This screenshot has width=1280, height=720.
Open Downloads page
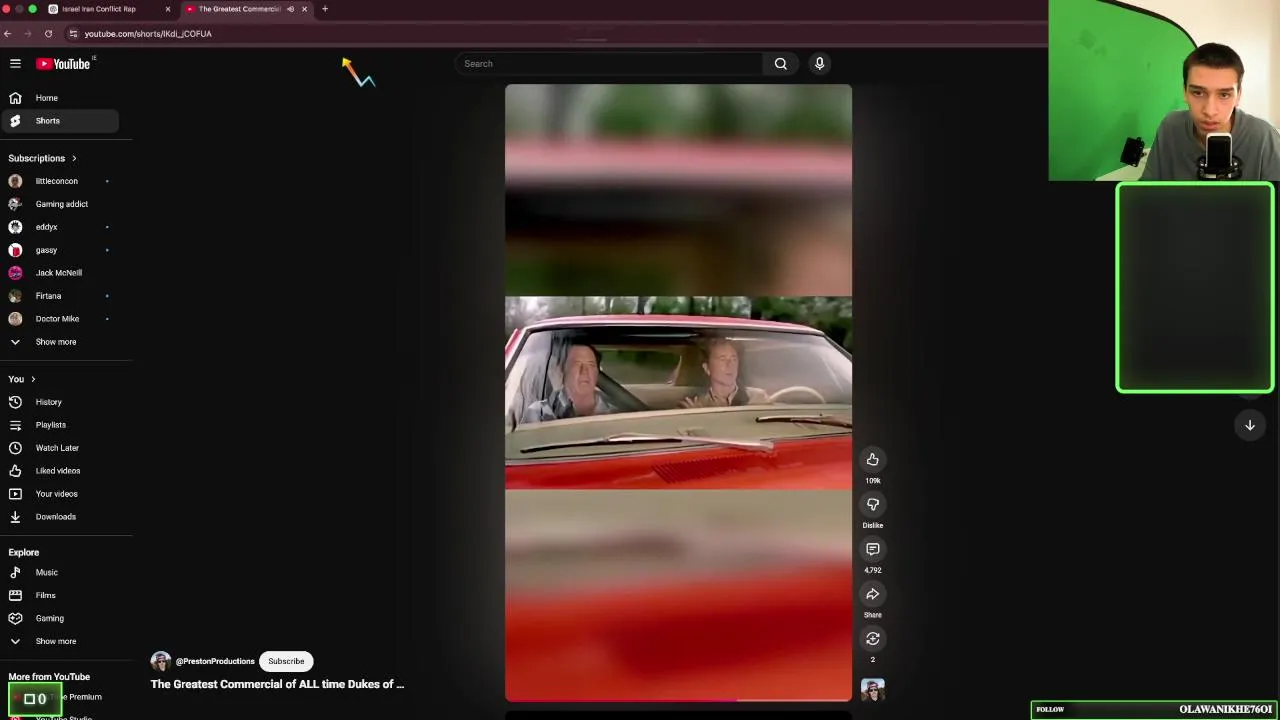pos(59,517)
